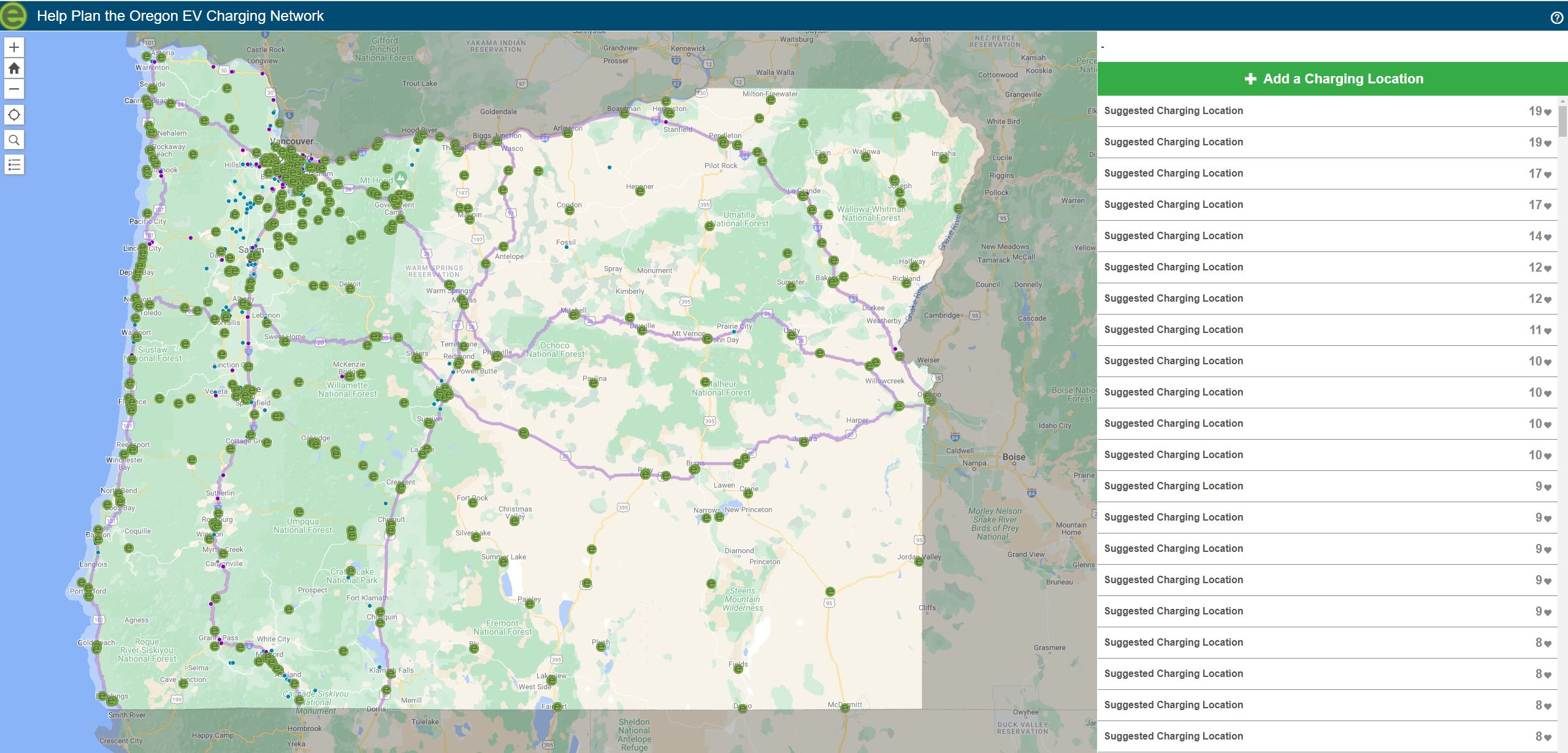Click the green e logo in header

(13, 15)
